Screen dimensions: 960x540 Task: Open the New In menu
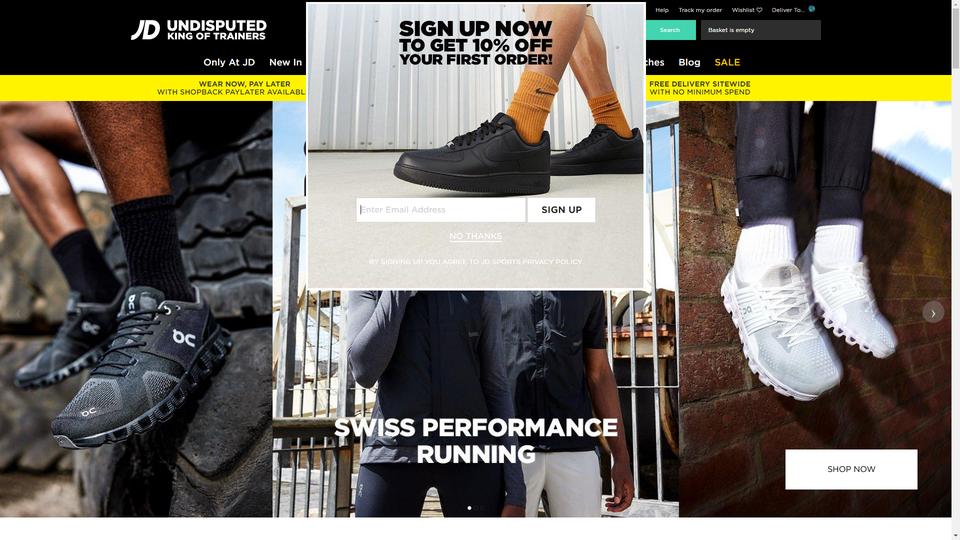click(x=285, y=62)
